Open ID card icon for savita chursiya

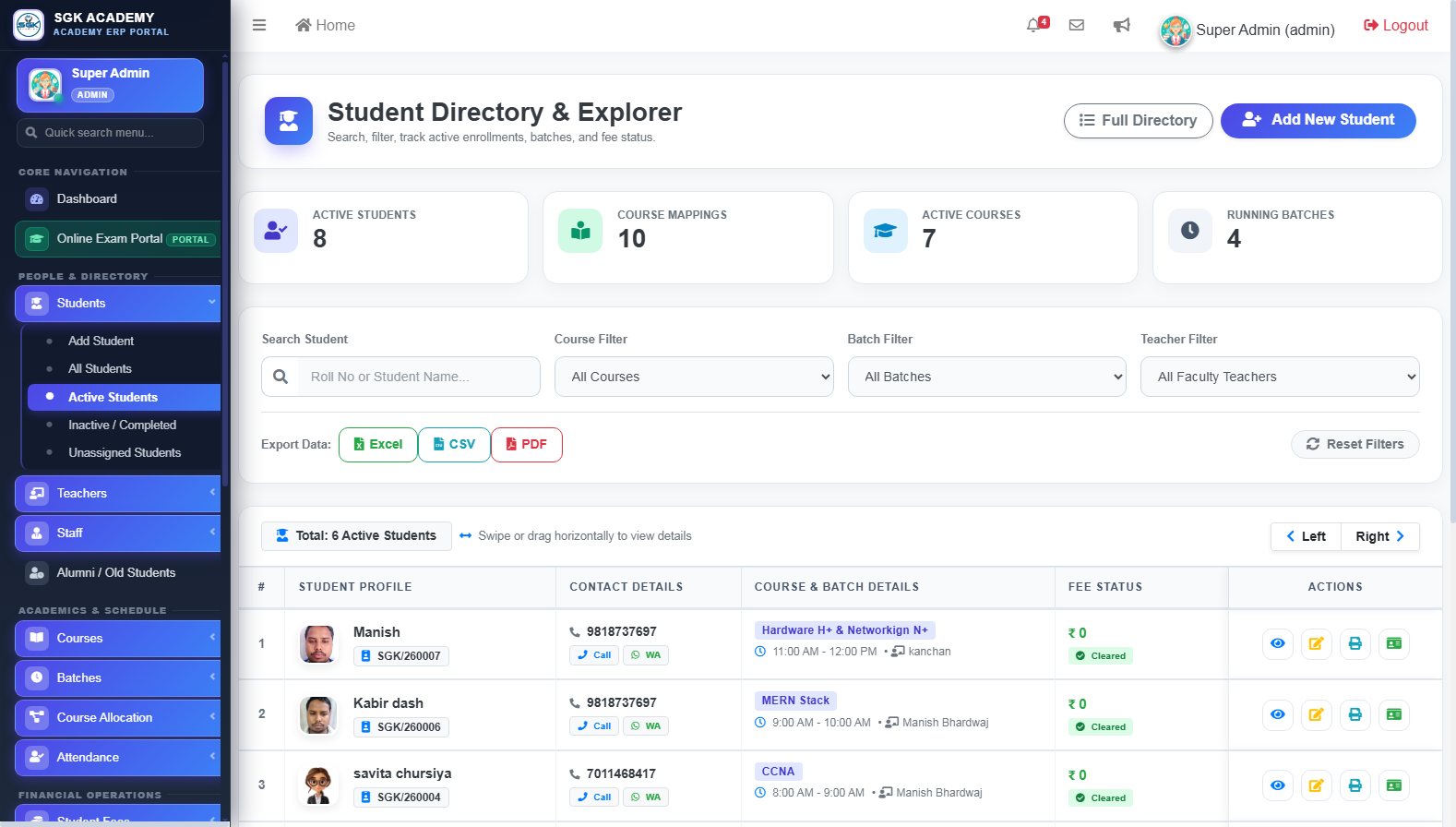pyautogui.click(x=1394, y=785)
